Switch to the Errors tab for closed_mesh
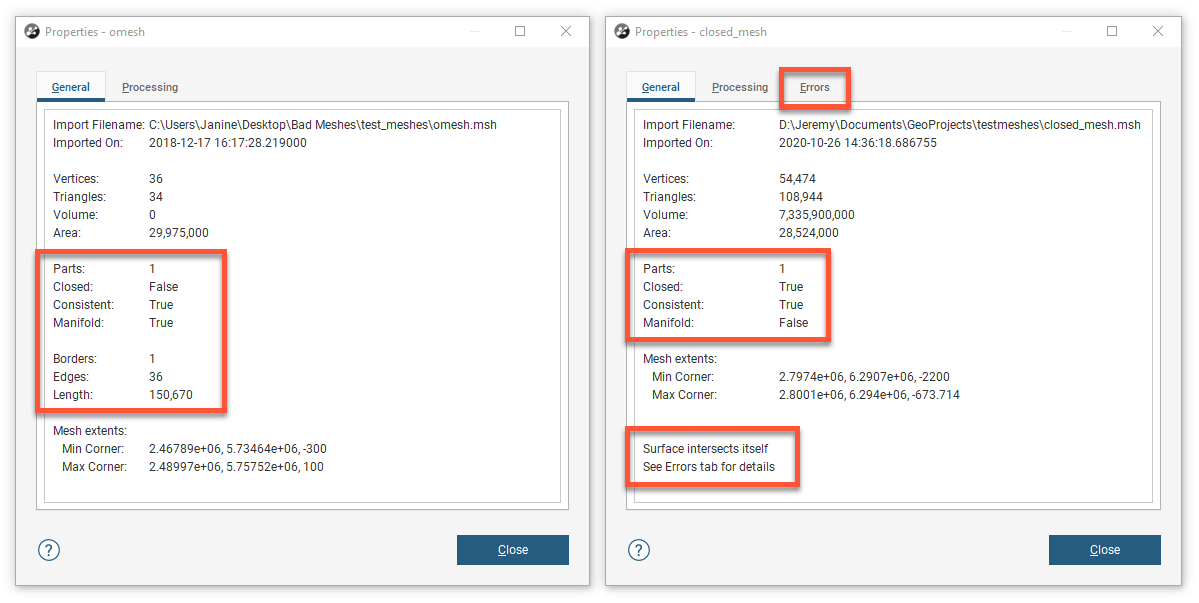The height and width of the screenshot is (603, 1199). (x=814, y=87)
